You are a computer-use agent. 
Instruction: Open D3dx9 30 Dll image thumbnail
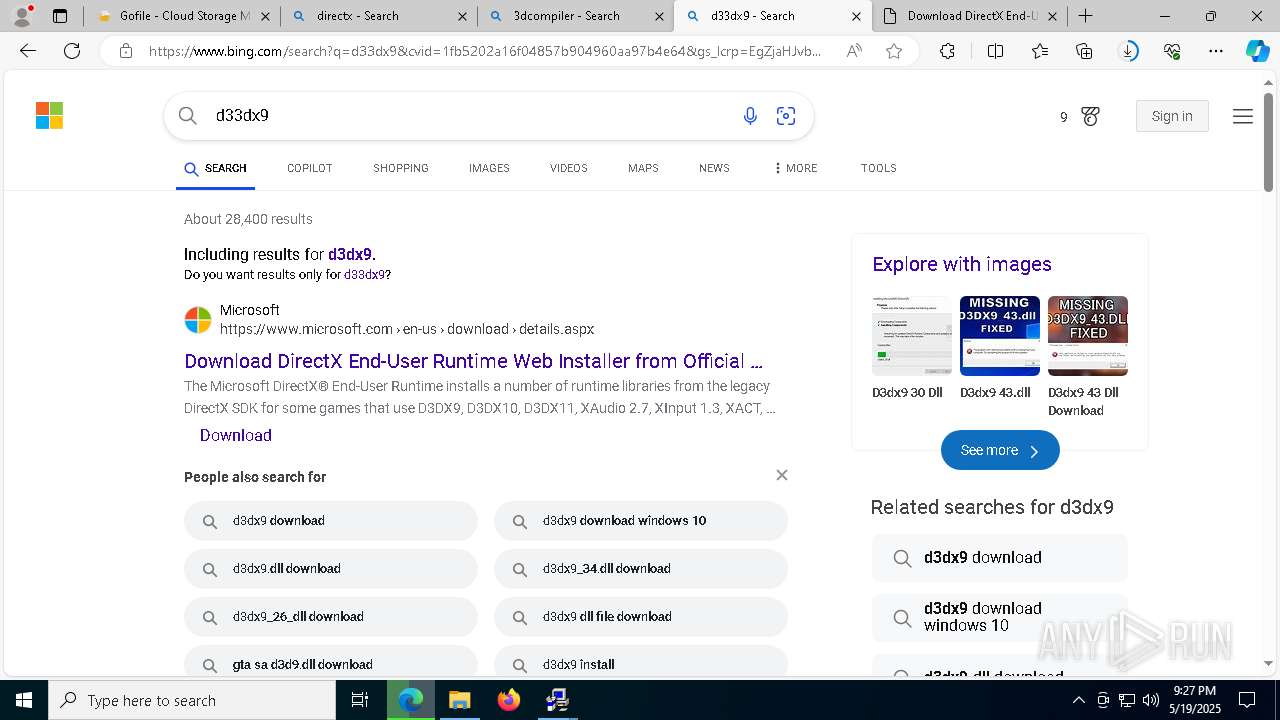click(912, 336)
